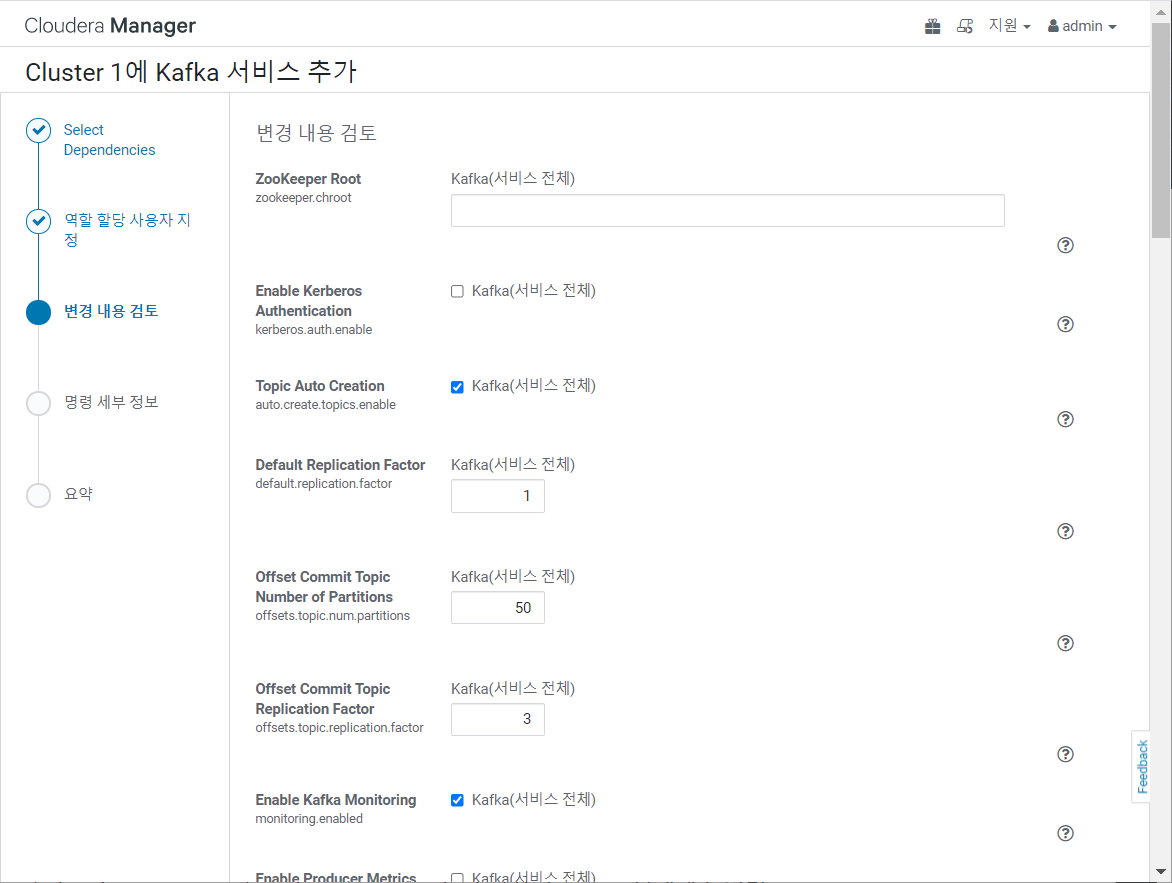This screenshot has height=883, width=1172.
Task: Open the admin user dropdown
Action: pos(1082,26)
